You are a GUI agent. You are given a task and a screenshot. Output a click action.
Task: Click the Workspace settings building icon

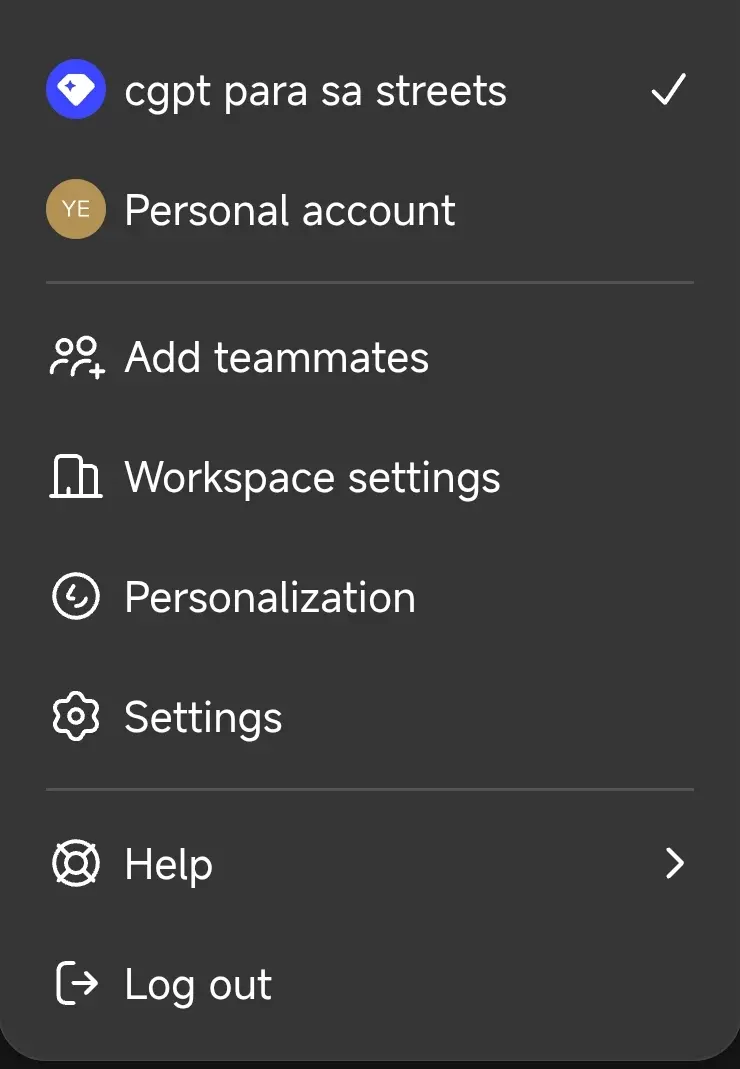click(x=76, y=477)
